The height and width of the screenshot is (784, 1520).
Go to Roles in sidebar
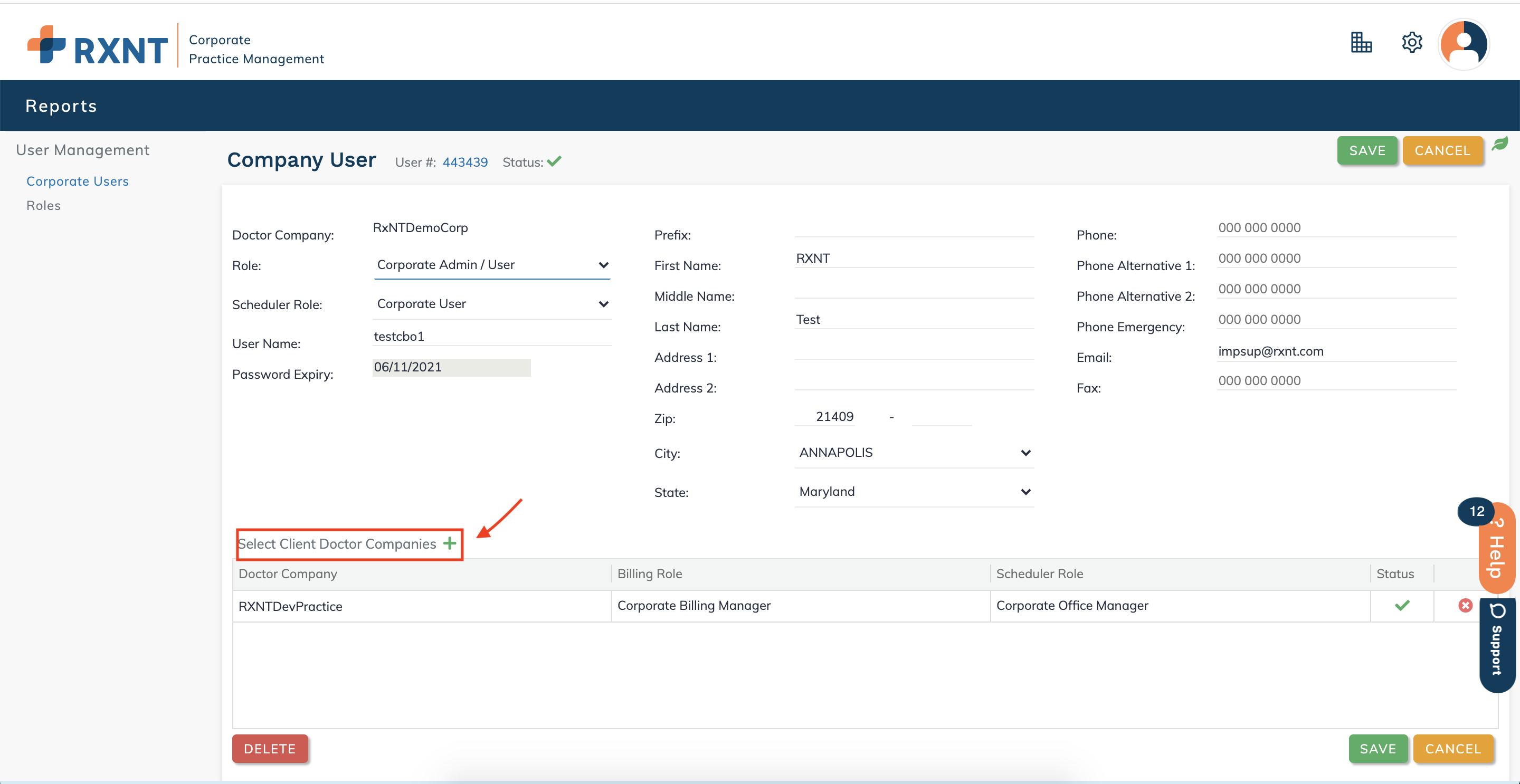click(44, 205)
